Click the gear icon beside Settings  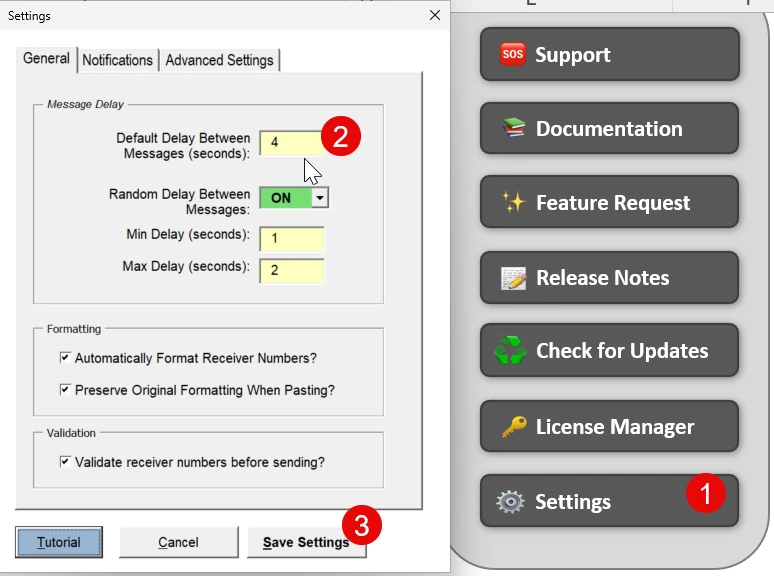510,502
